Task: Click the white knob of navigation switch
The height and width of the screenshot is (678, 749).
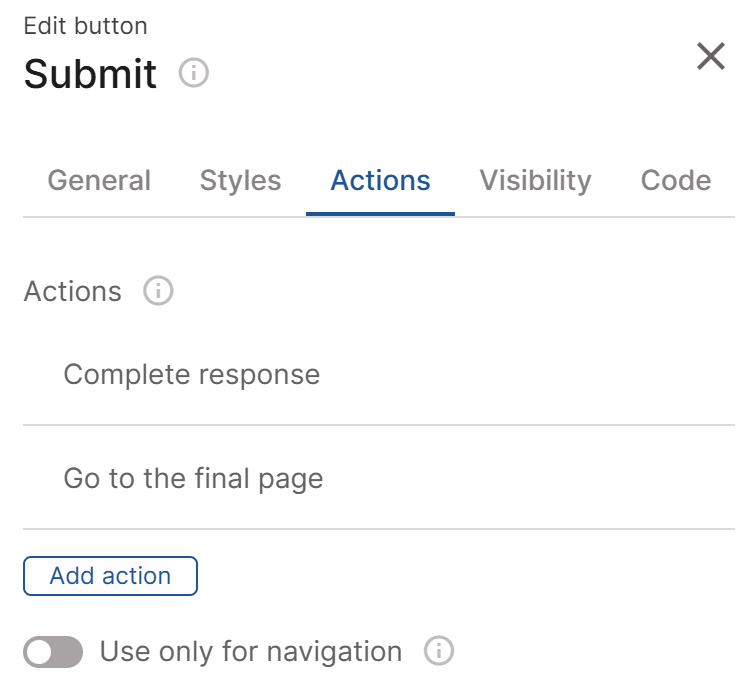Action: 39,652
